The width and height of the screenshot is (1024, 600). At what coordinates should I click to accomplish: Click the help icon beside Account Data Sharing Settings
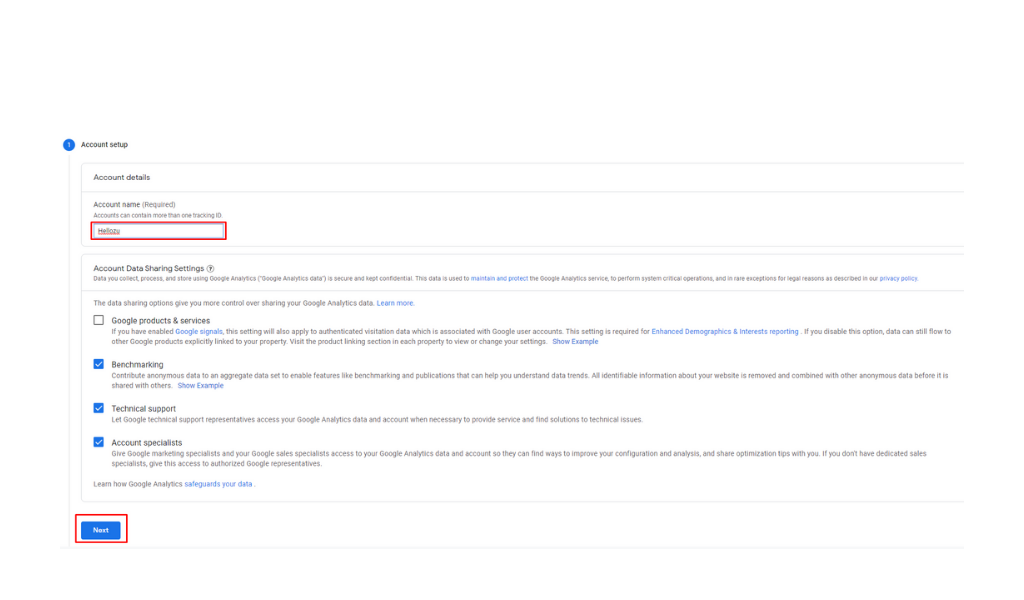tap(210, 269)
